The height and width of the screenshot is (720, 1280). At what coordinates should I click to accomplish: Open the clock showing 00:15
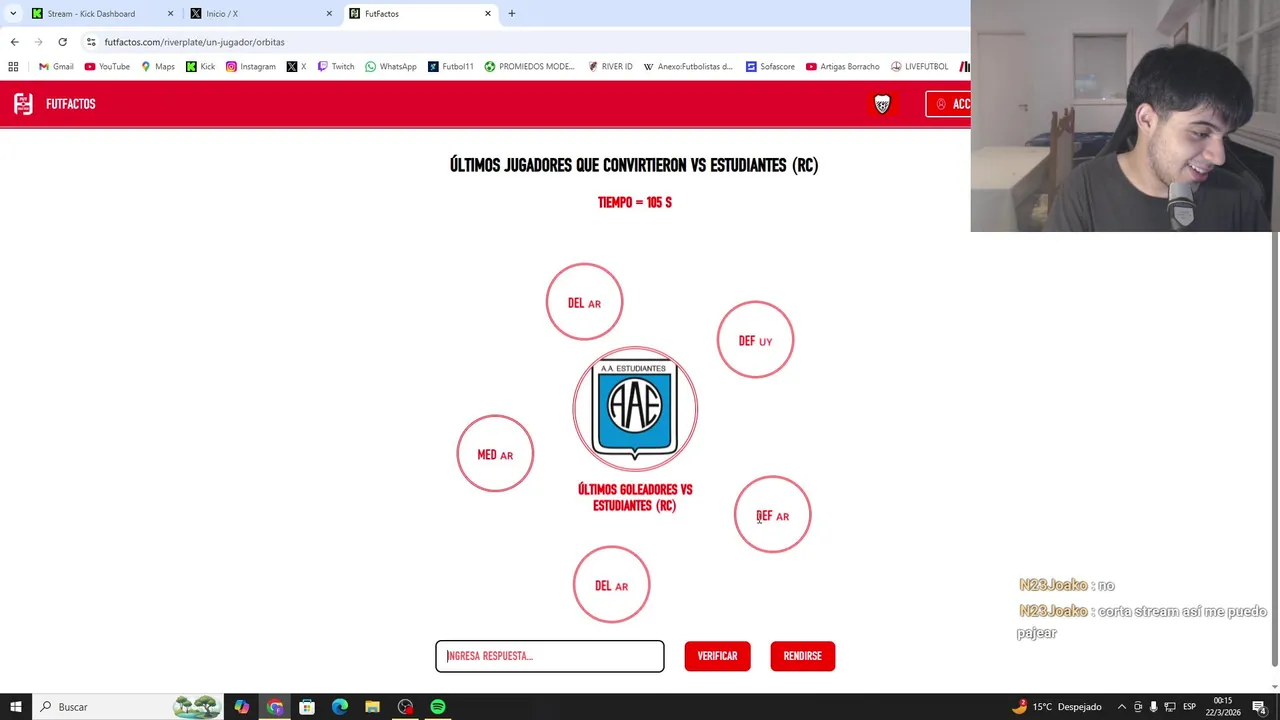tap(1224, 707)
